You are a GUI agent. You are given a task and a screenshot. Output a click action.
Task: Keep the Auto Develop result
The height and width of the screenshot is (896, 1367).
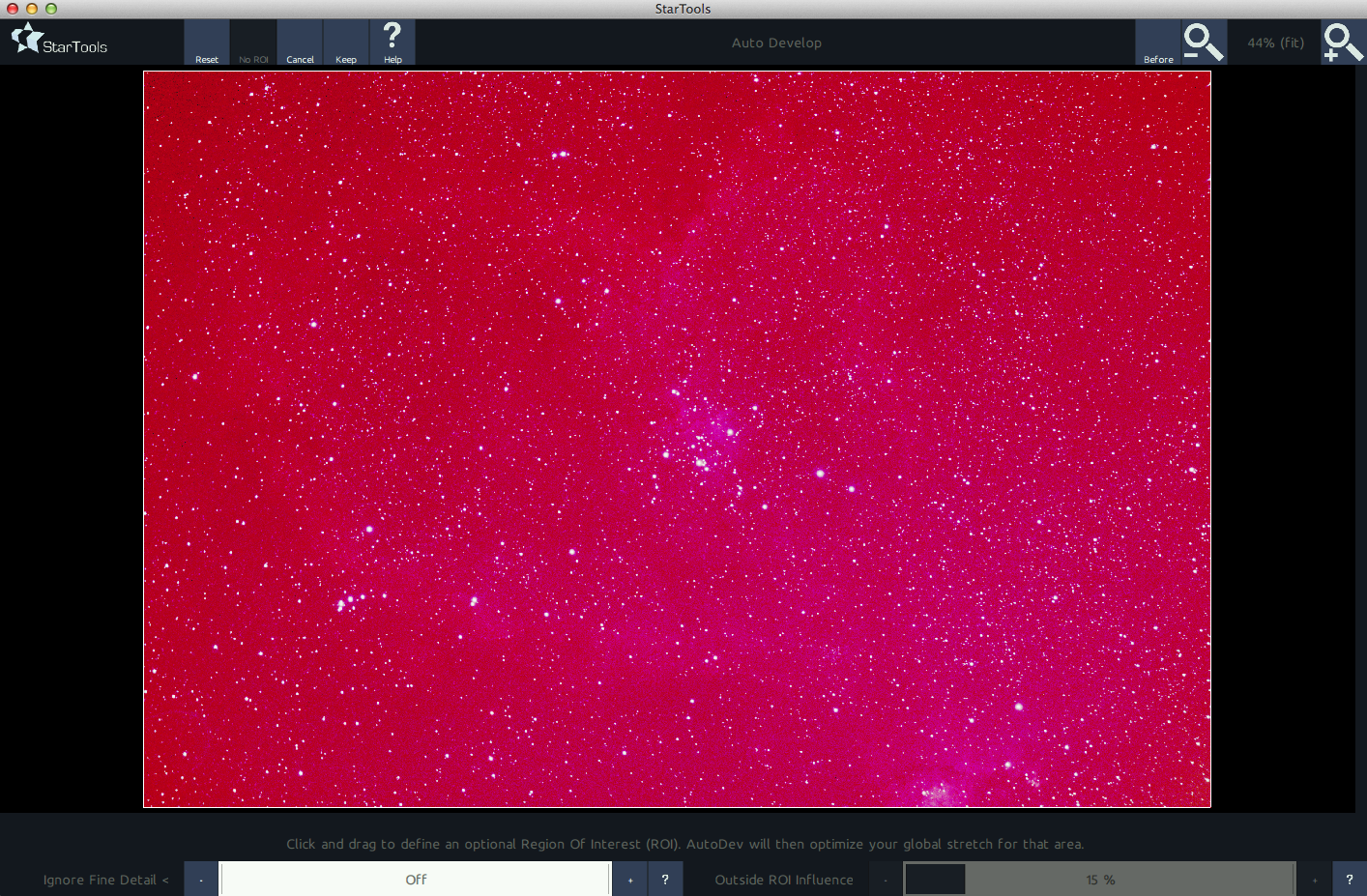[x=346, y=42]
